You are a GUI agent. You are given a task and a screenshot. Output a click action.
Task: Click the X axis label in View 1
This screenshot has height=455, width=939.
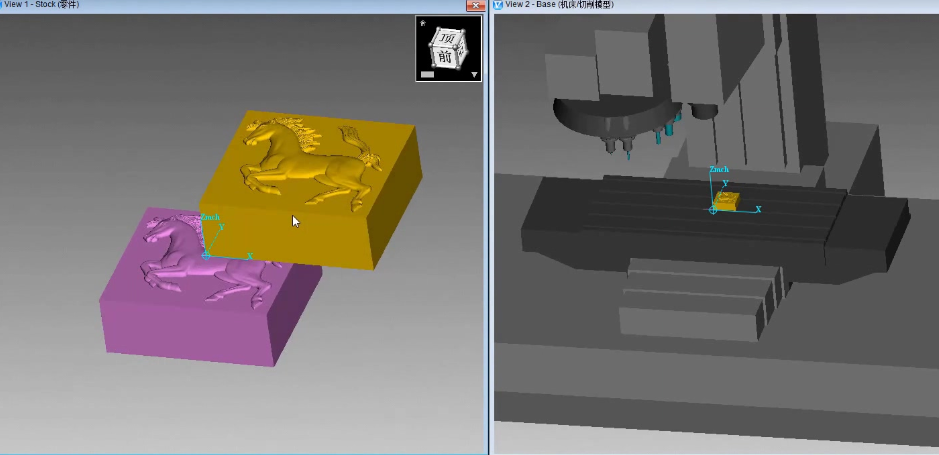[249, 256]
